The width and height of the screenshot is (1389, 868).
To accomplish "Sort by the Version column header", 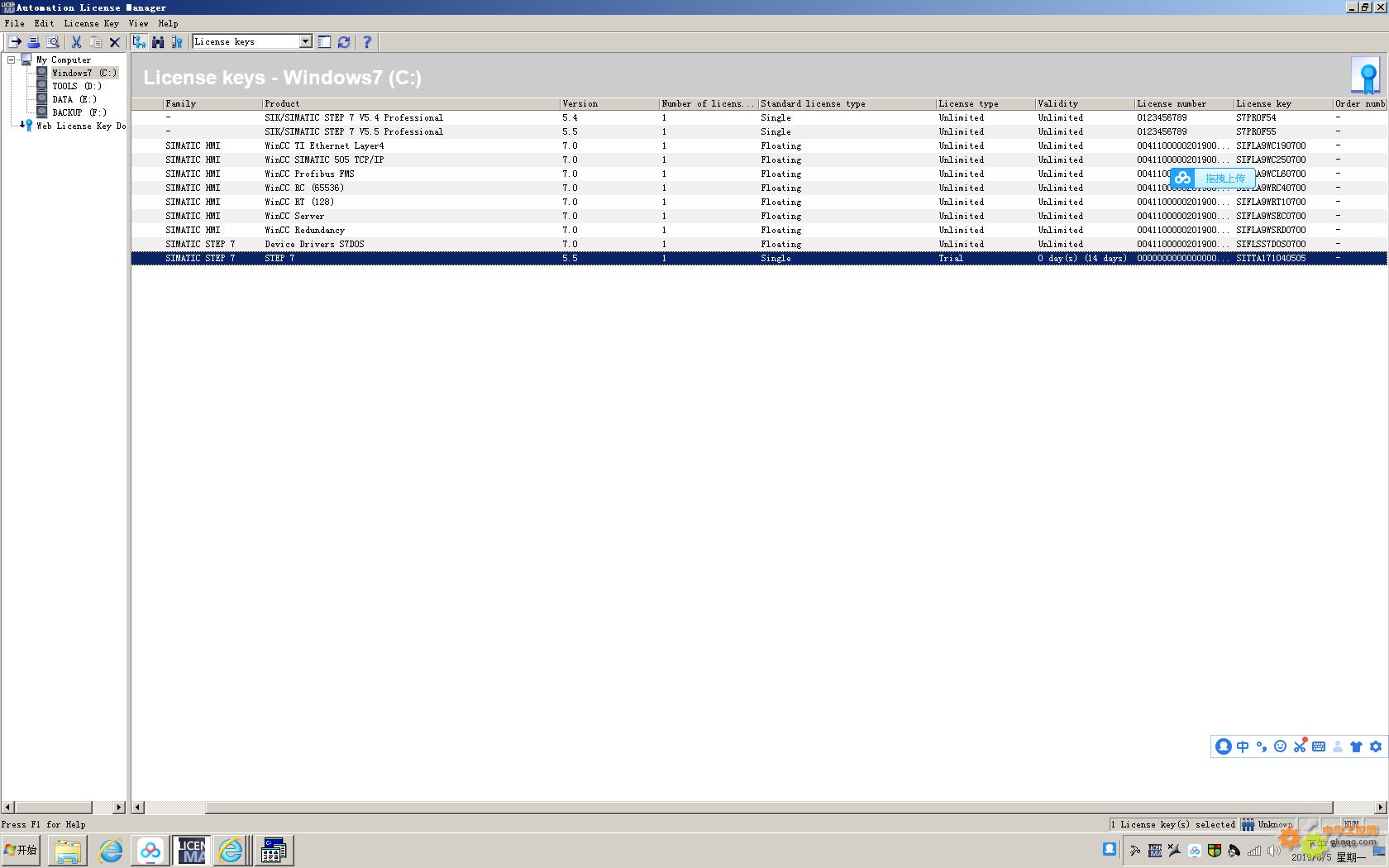I will [609, 103].
